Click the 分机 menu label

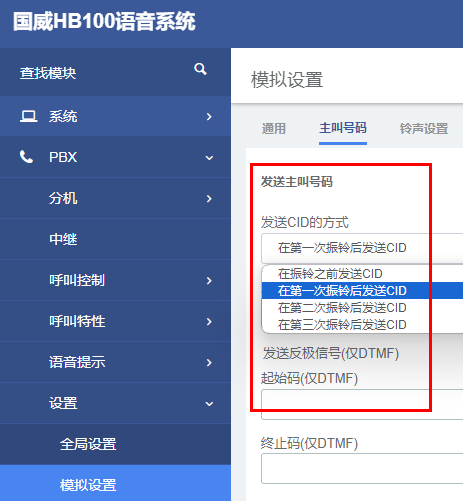pos(63,198)
